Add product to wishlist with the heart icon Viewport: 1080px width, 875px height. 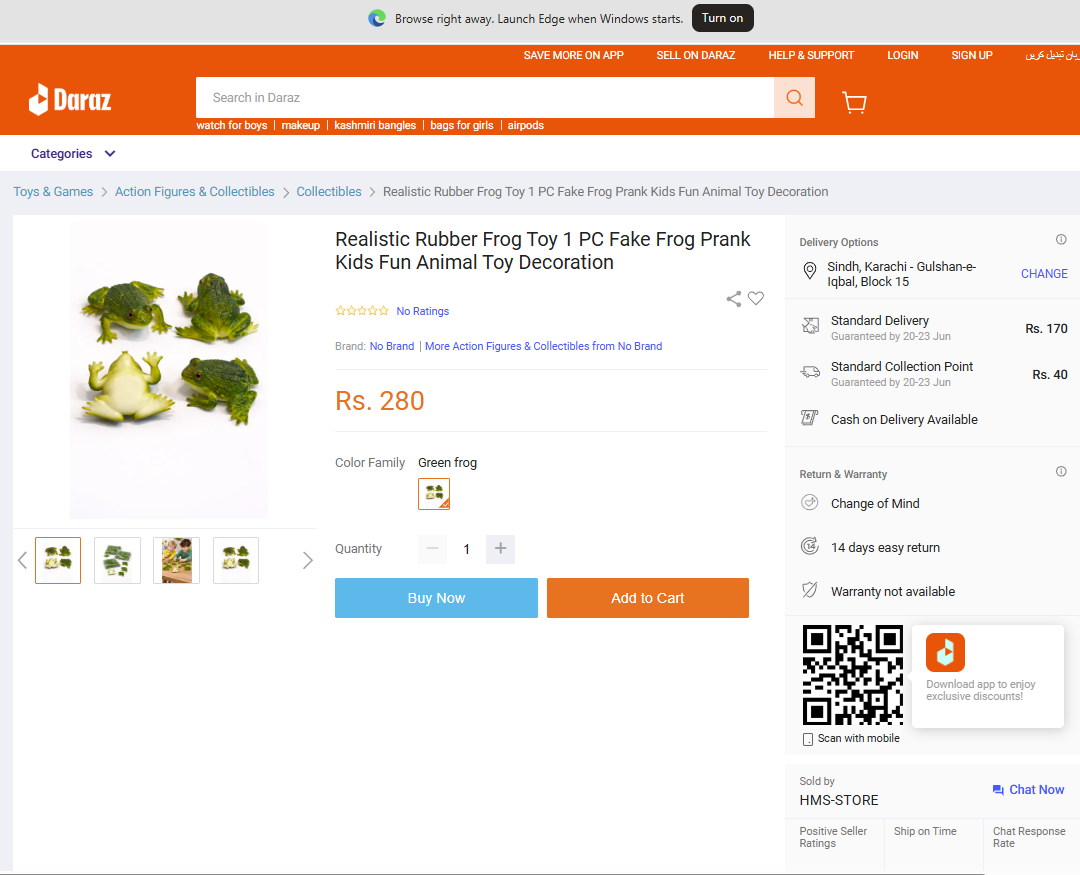pos(756,298)
